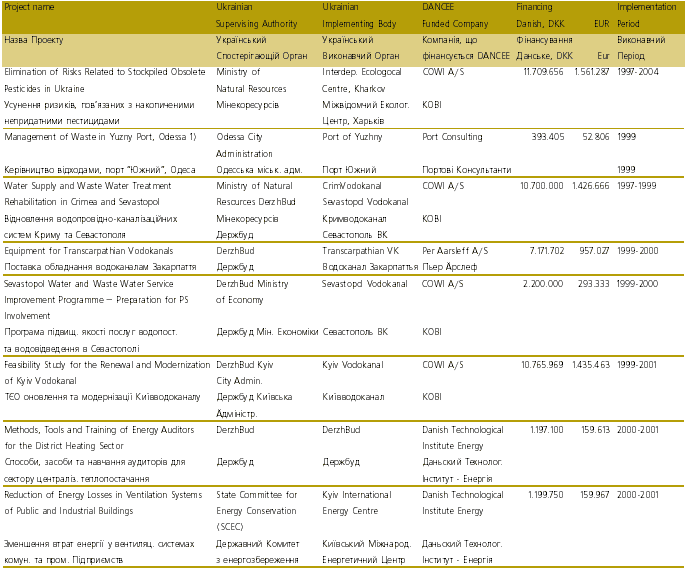Click the text 'Центр, Харьків'
This screenshot has width=685, height=573.
tap(353, 121)
